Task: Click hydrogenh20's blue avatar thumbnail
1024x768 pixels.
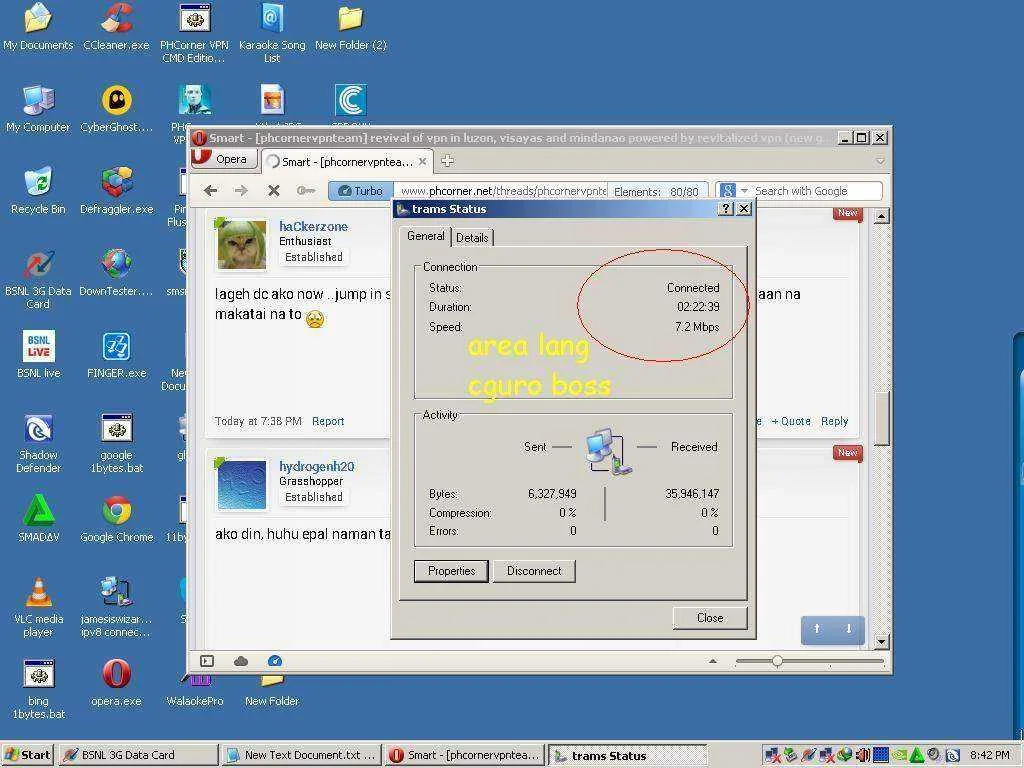Action: pos(242,485)
